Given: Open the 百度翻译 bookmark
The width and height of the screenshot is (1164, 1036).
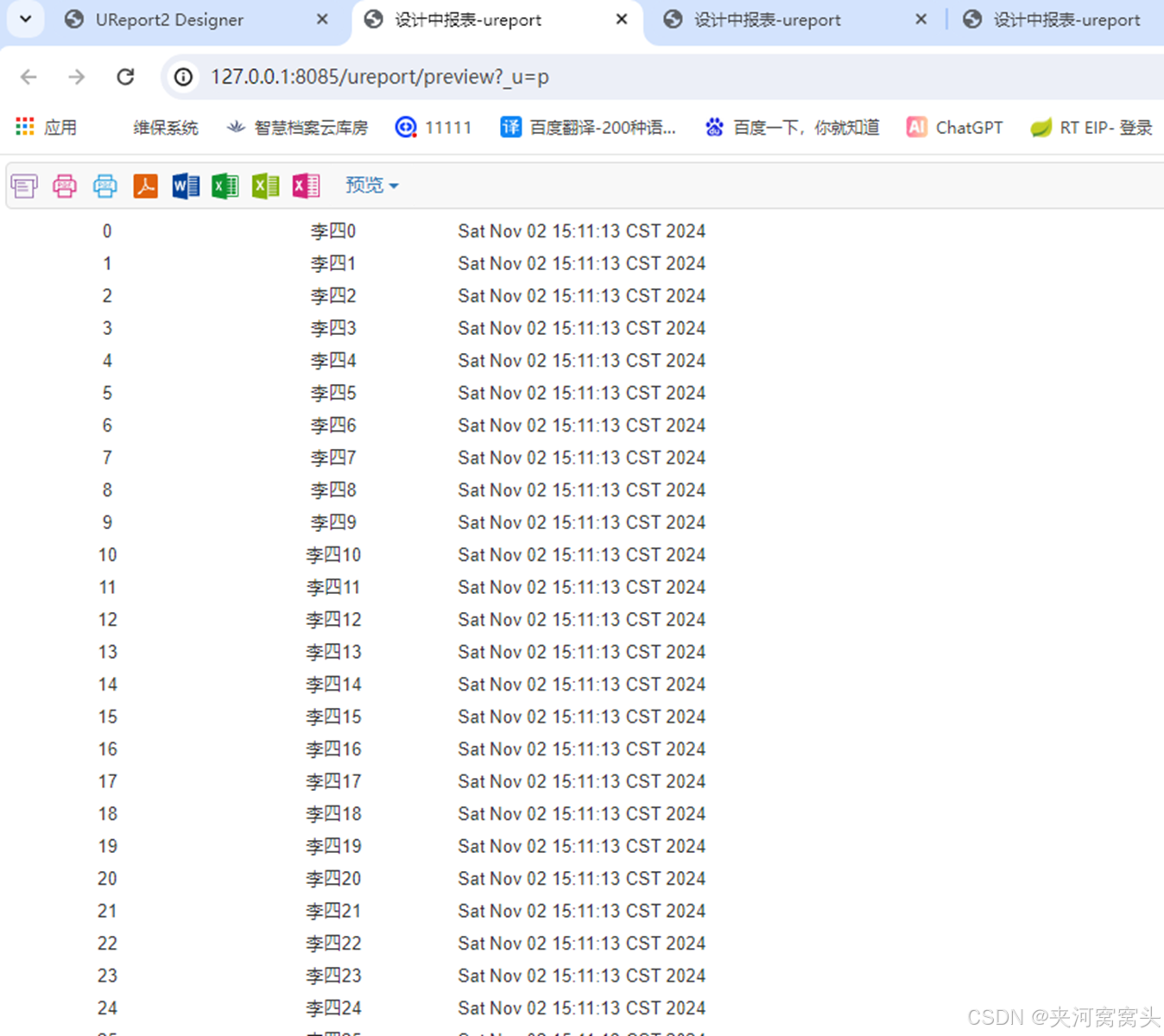Looking at the screenshot, I should pyautogui.click(x=588, y=128).
